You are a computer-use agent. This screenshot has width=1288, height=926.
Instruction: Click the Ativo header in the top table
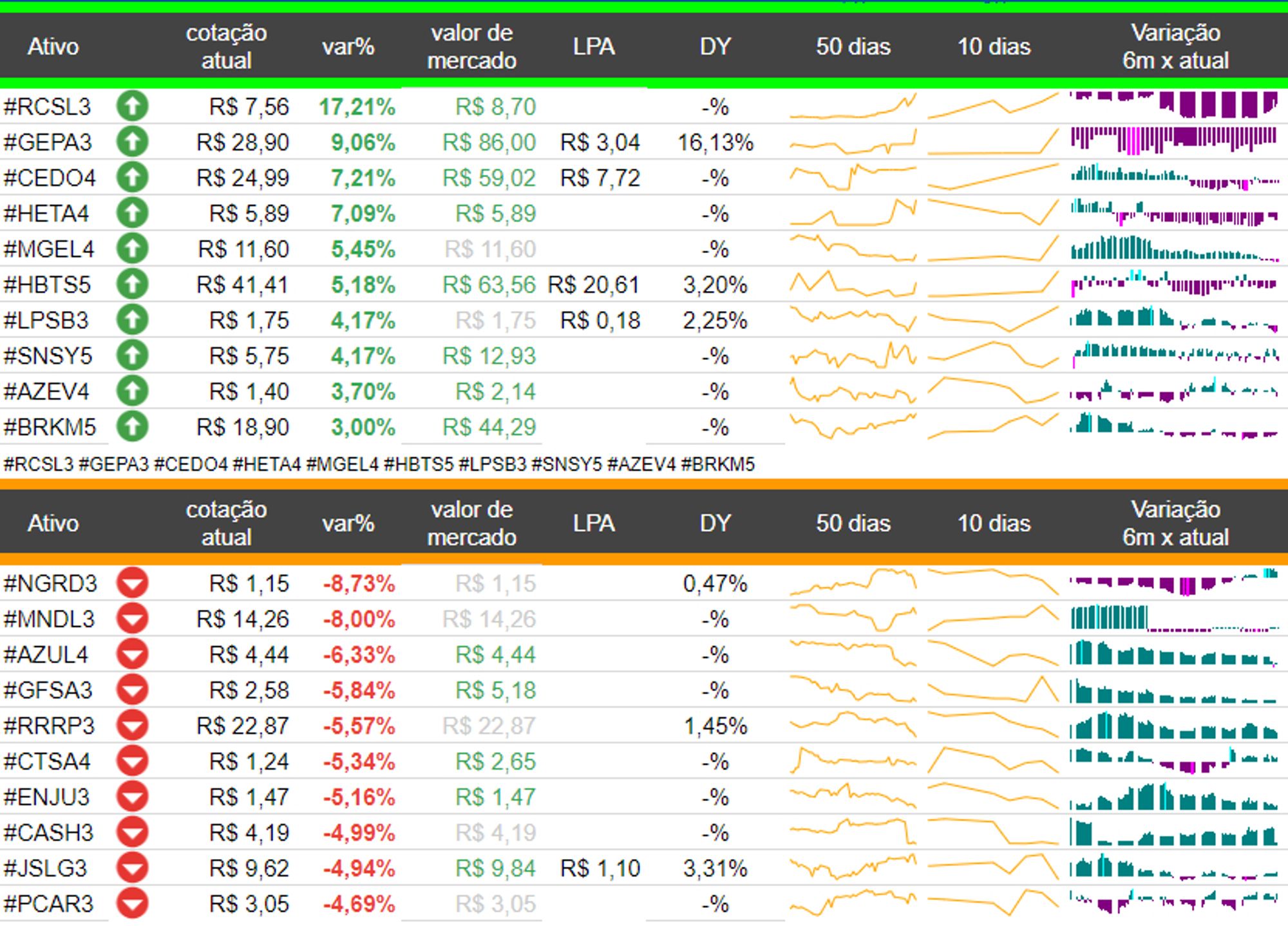coord(53,46)
